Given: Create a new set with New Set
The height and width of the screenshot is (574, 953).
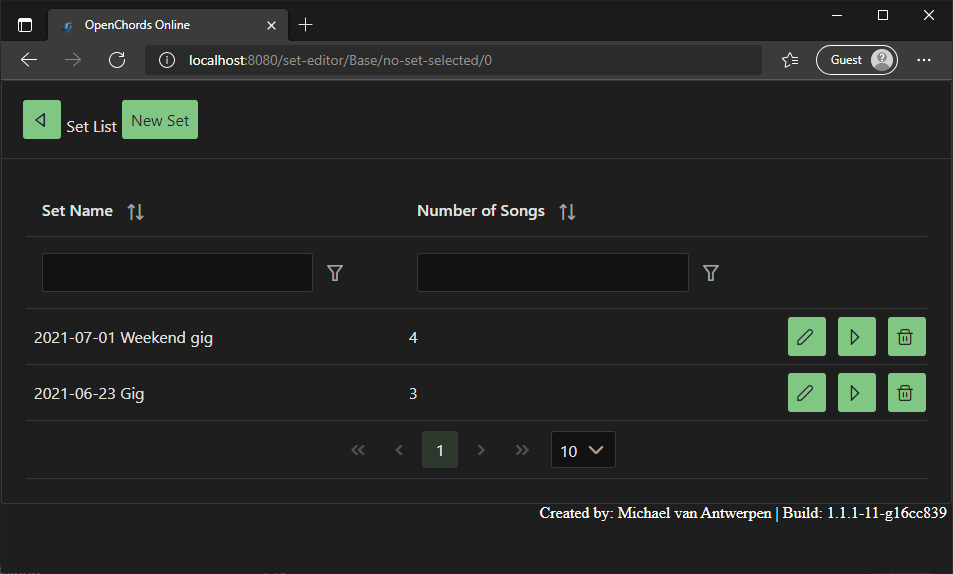Looking at the screenshot, I should 160,120.
